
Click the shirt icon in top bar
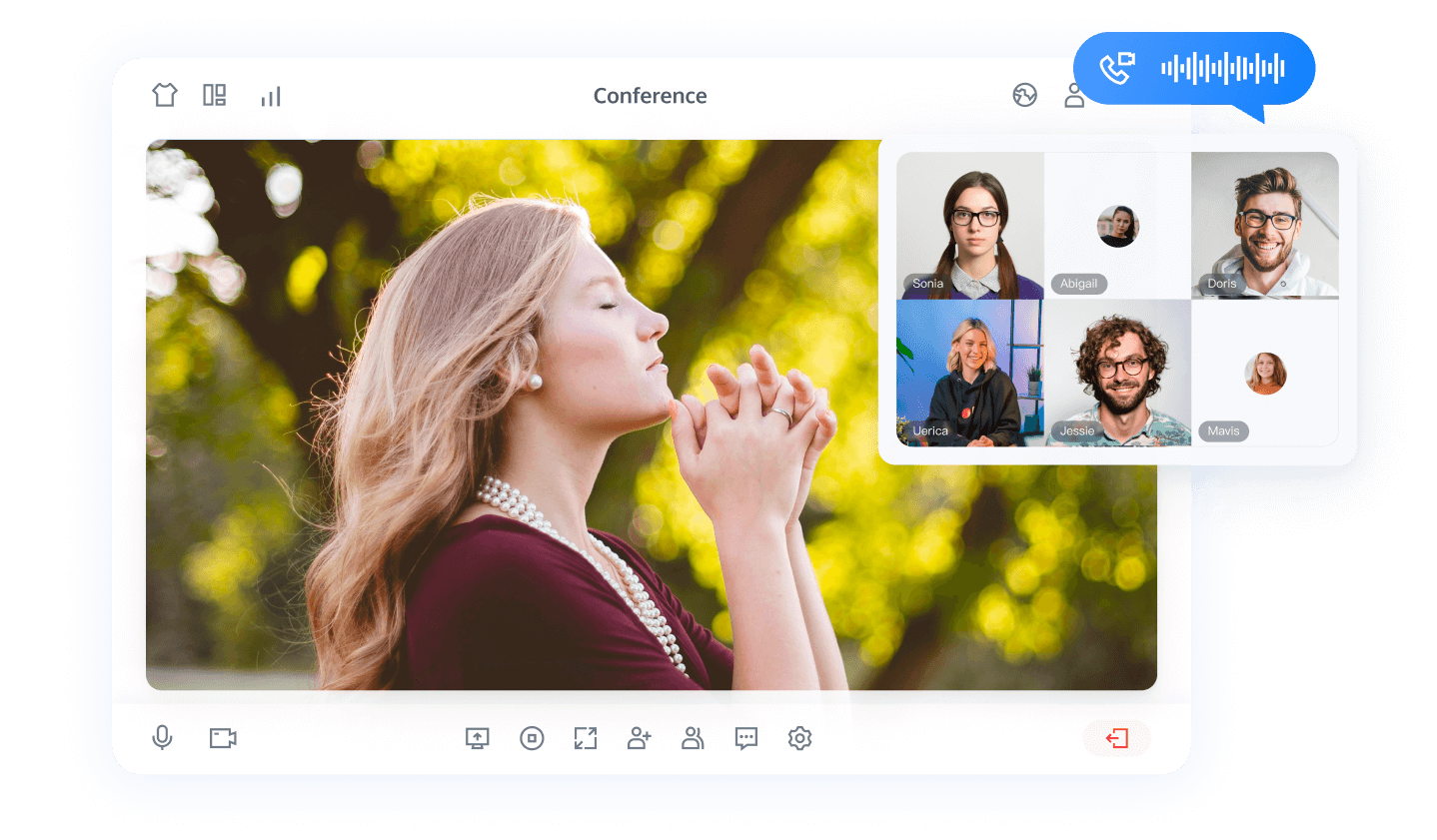pos(165,95)
